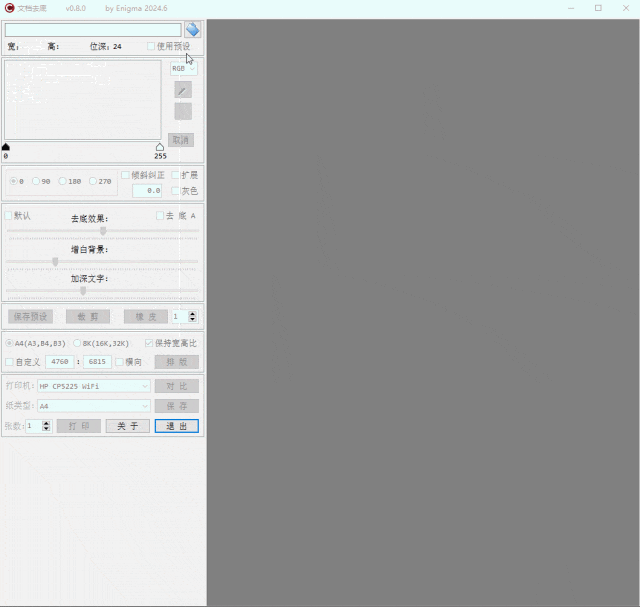Decrease copies count with down arrow
This screenshot has height=607, width=640.
pos(46,429)
